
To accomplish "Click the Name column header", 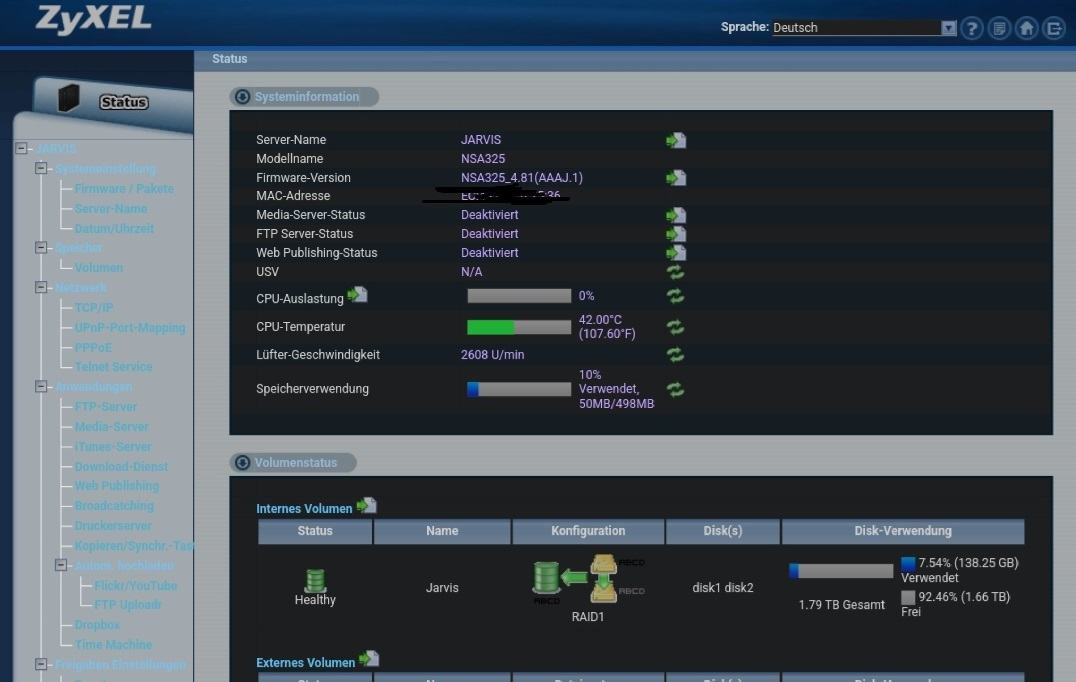I will (442, 531).
